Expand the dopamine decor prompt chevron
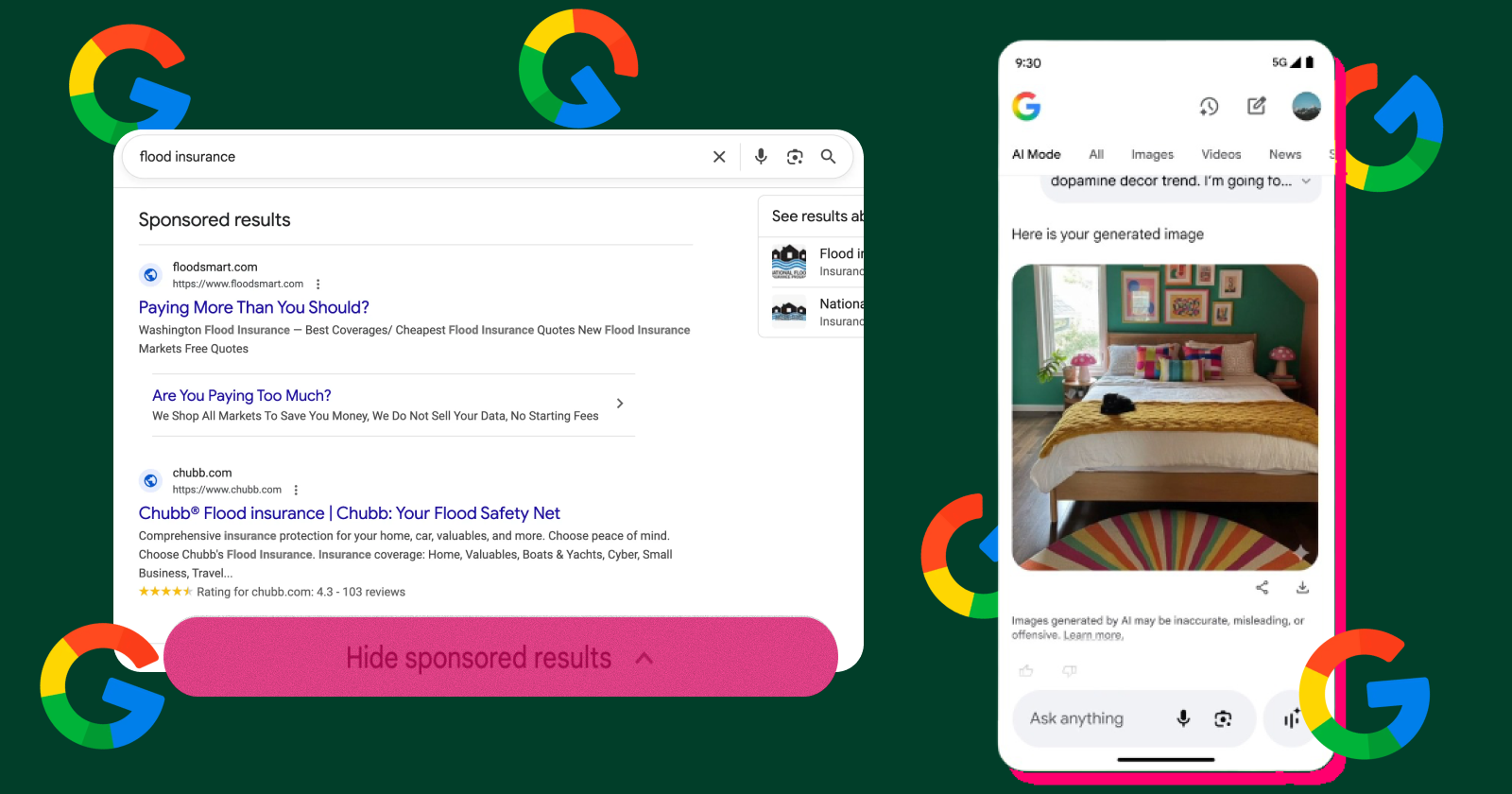This screenshot has width=1512, height=794. (1306, 181)
